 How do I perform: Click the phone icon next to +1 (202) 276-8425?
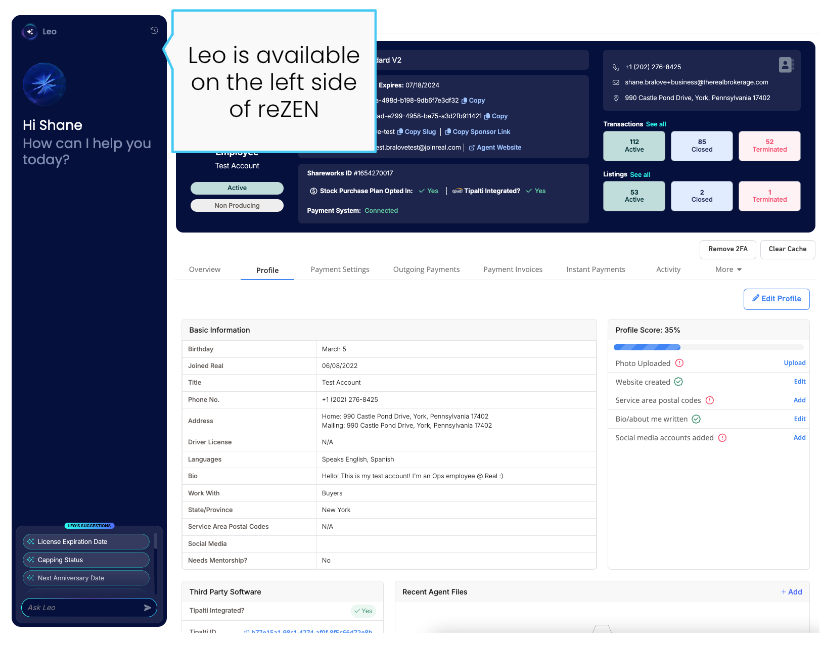point(615,66)
